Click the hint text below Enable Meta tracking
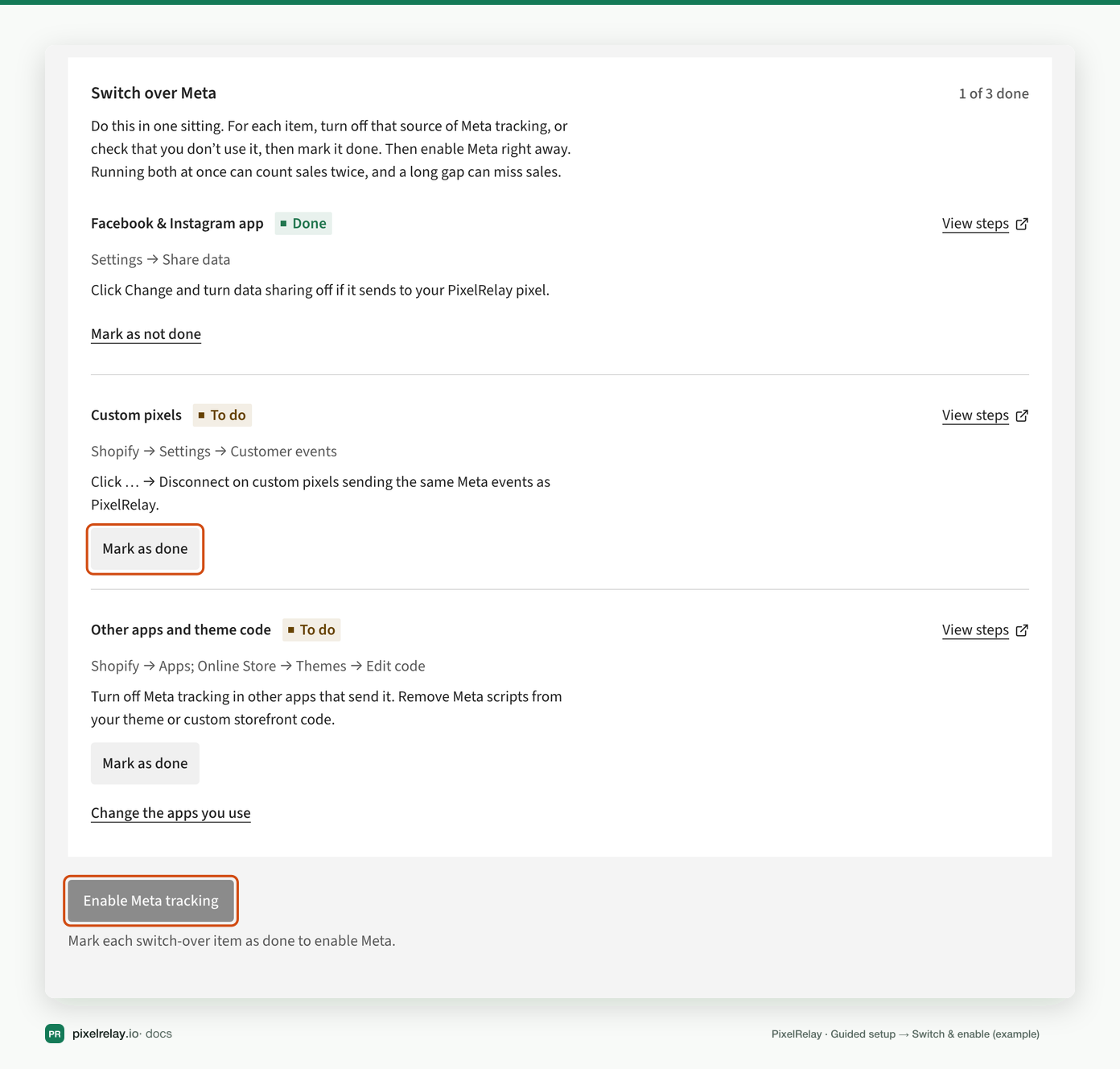This screenshot has height=1069, width=1120. (x=232, y=941)
